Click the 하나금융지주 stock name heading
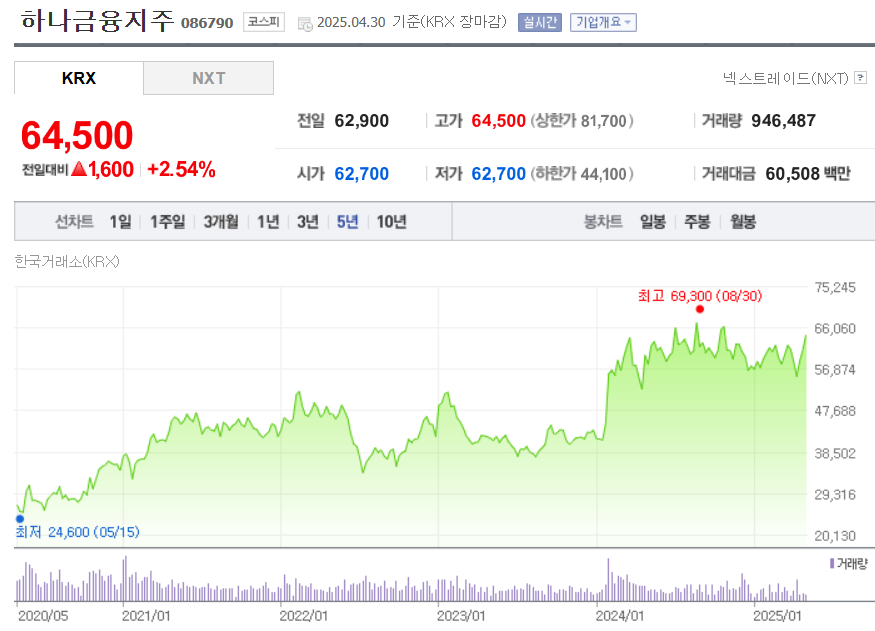Image resolution: width=875 pixels, height=631 pixels. (x=98, y=21)
